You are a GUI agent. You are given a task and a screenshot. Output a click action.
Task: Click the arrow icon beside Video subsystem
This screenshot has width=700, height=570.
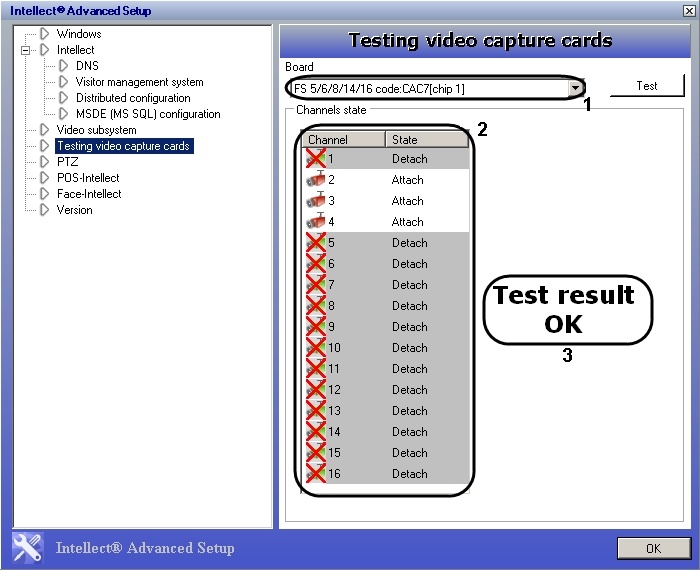pyautogui.click(x=44, y=130)
